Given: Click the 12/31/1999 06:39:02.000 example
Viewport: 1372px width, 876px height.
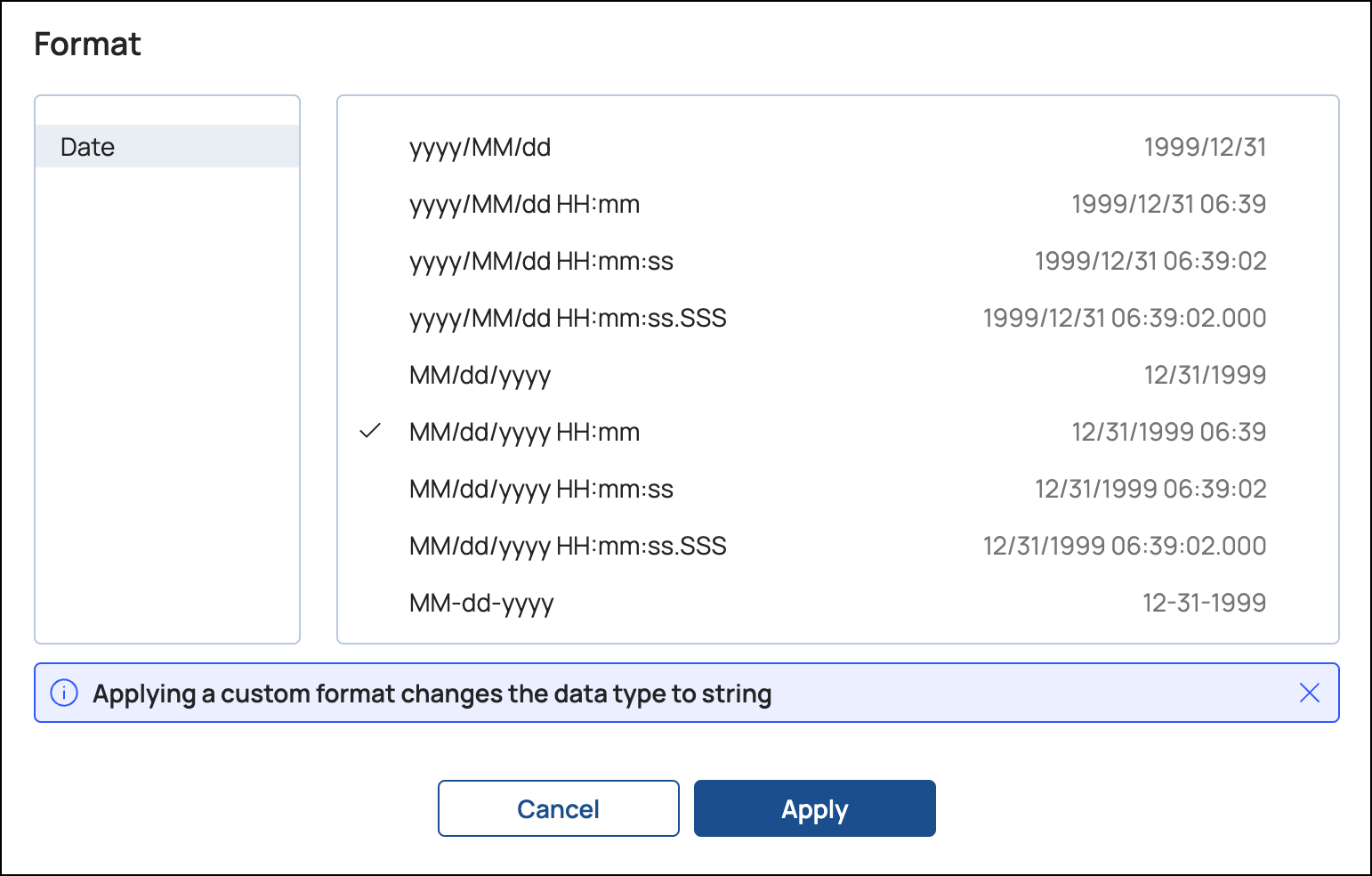Looking at the screenshot, I should pos(1124,546).
